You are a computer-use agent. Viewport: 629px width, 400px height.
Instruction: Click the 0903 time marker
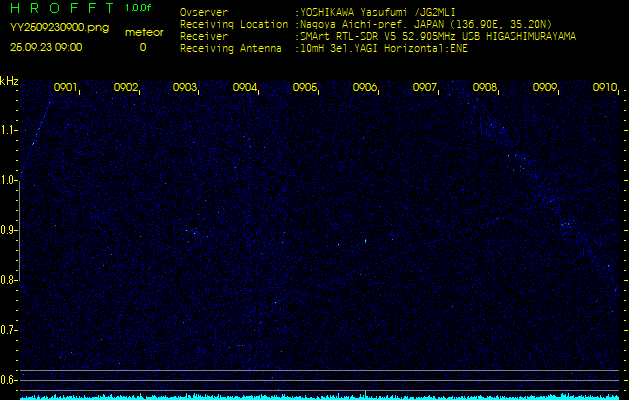pyautogui.click(x=185, y=87)
